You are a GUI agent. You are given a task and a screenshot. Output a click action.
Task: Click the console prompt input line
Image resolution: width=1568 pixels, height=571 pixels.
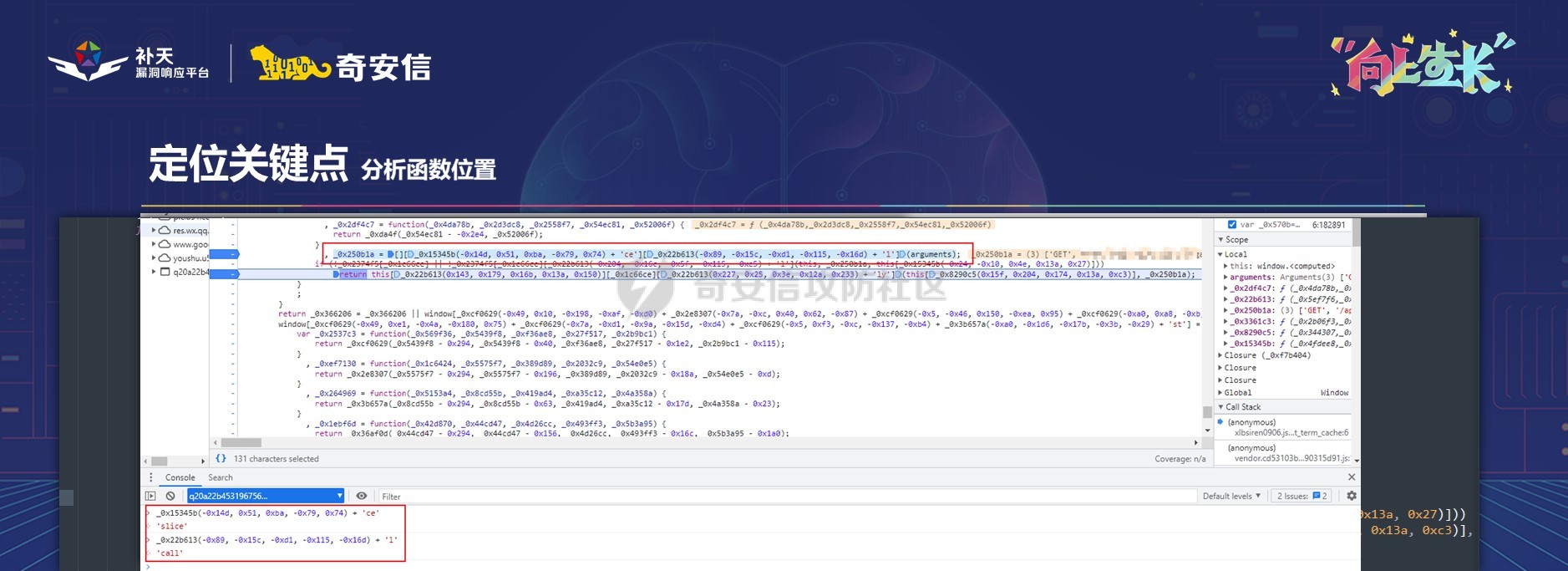[x=752, y=566]
